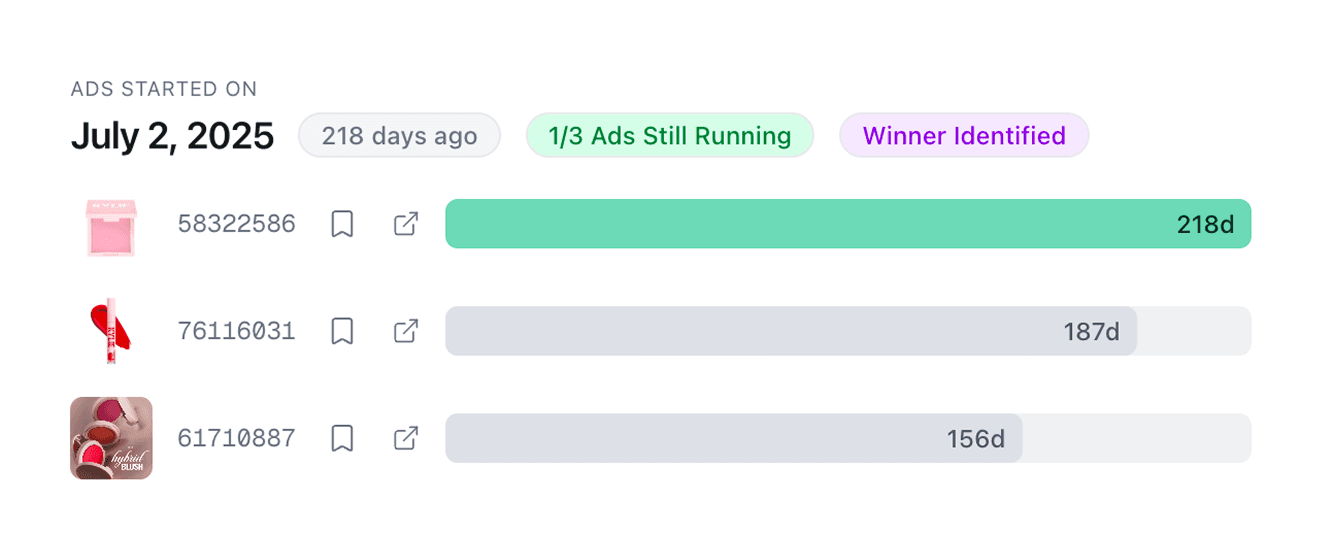Click the "July 2, 2025" date heading

pos(172,136)
